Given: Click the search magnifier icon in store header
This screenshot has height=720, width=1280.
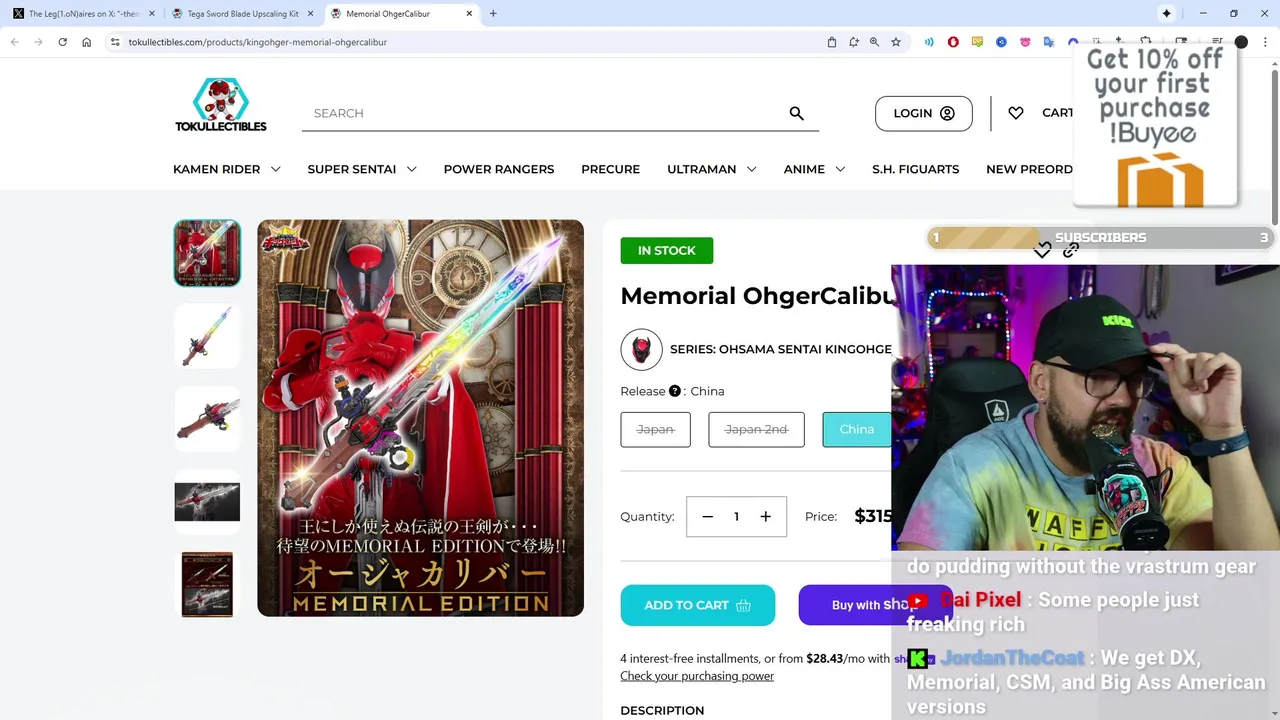Looking at the screenshot, I should (x=796, y=113).
